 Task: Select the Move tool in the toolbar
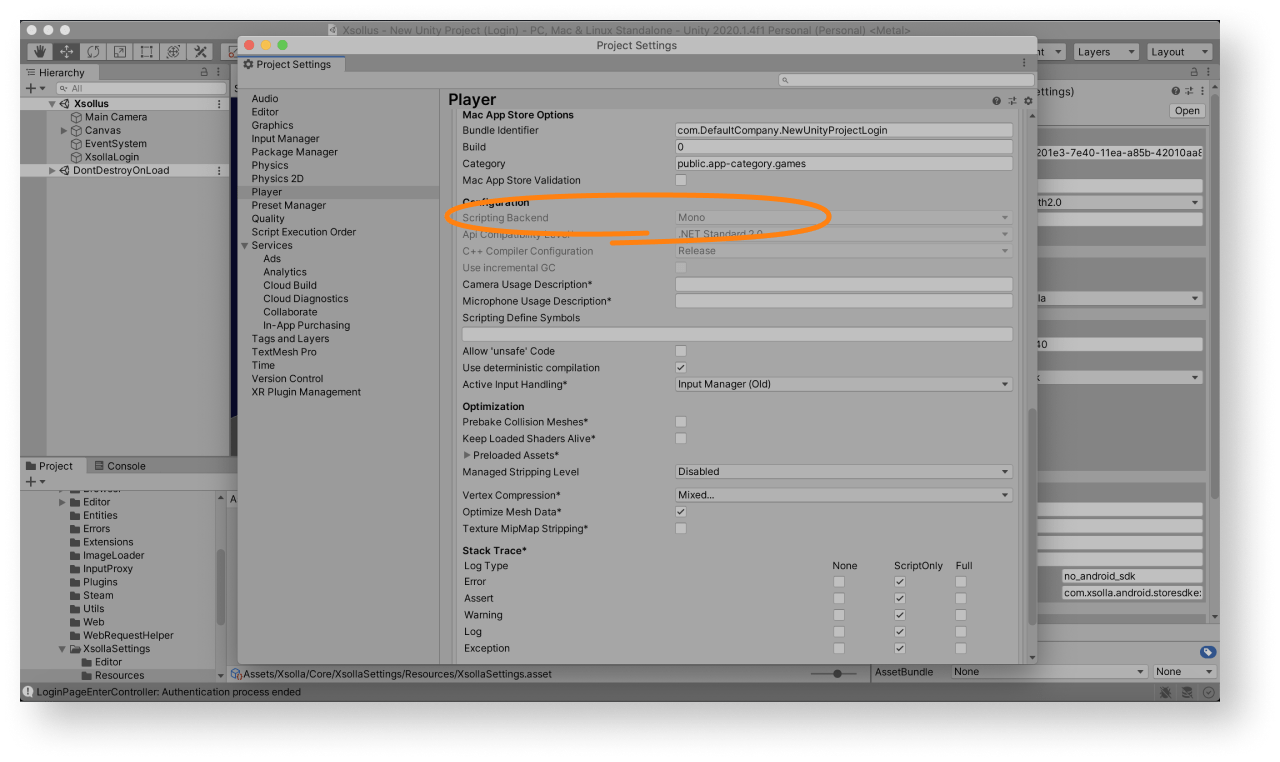(67, 52)
